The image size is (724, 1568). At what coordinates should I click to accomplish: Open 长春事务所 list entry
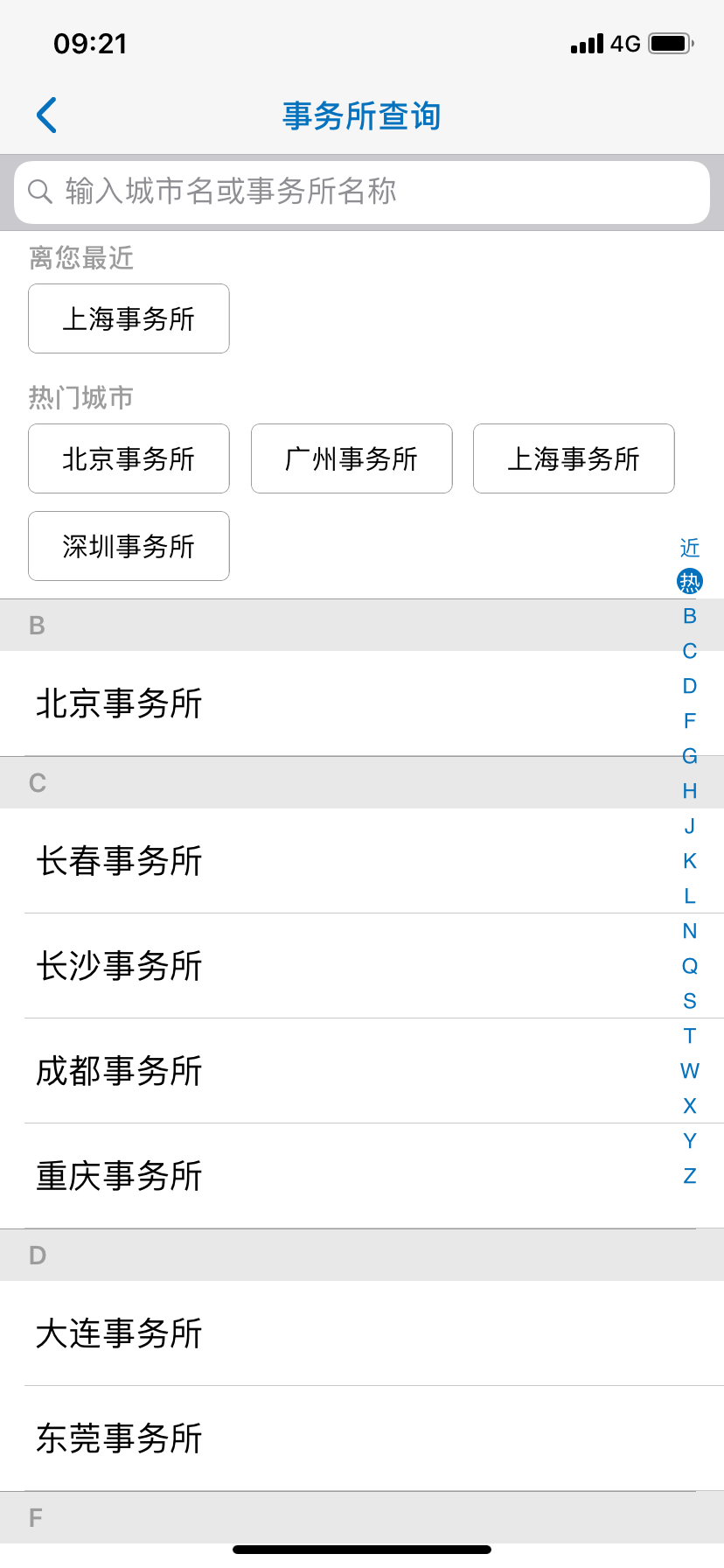[x=332, y=861]
